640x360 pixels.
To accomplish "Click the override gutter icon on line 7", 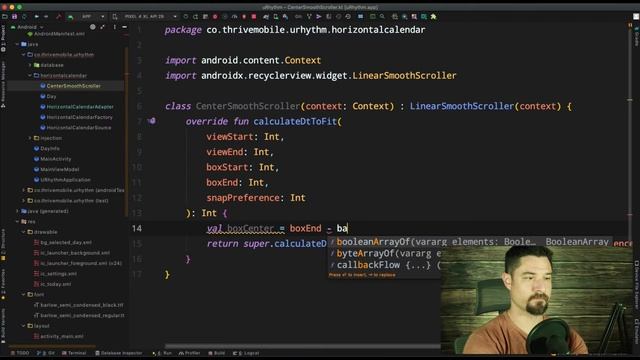I will point(152,121).
